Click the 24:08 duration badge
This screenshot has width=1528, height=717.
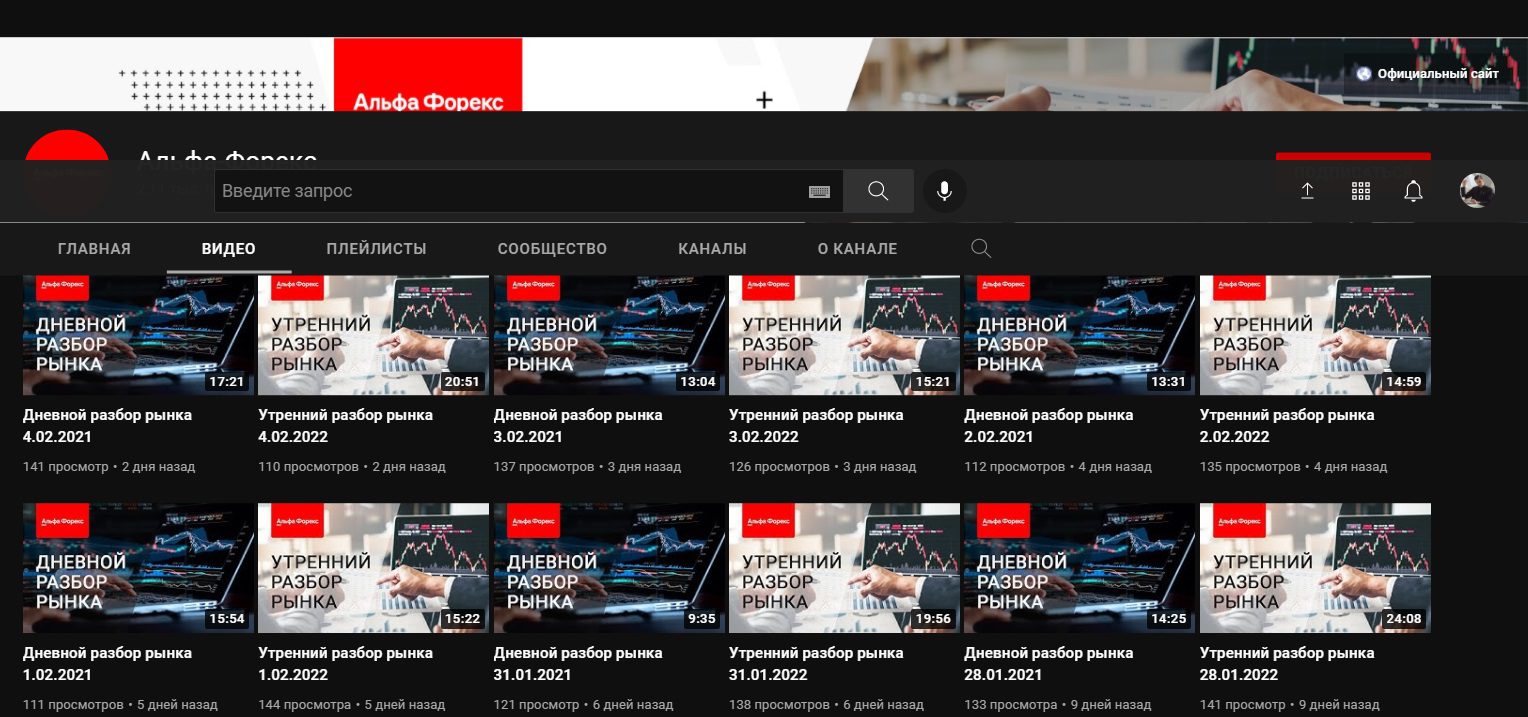[x=1404, y=619]
